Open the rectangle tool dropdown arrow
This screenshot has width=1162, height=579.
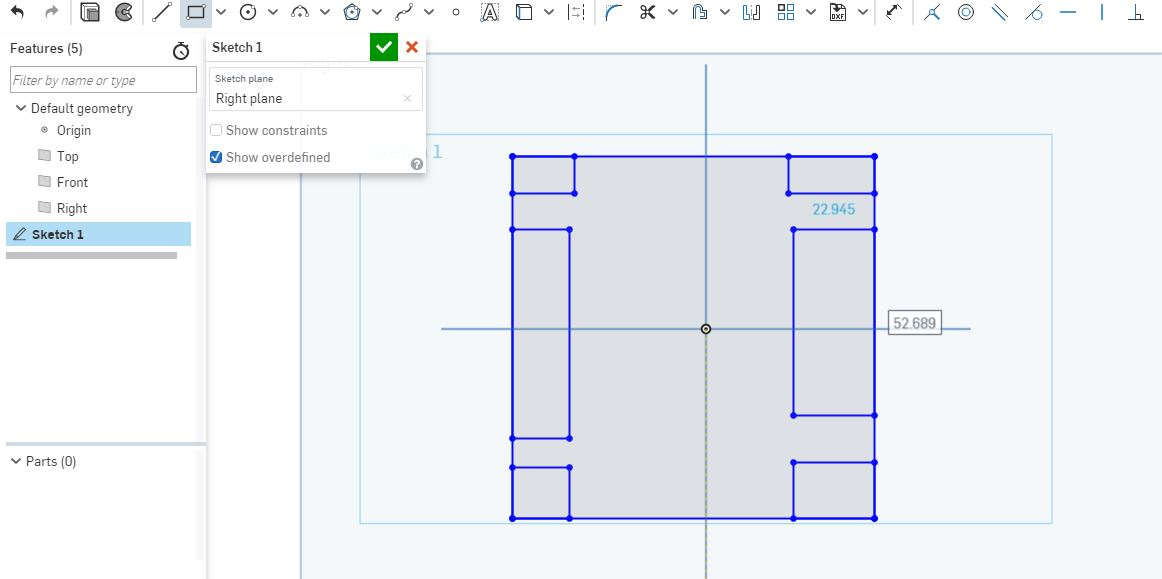point(221,12)
